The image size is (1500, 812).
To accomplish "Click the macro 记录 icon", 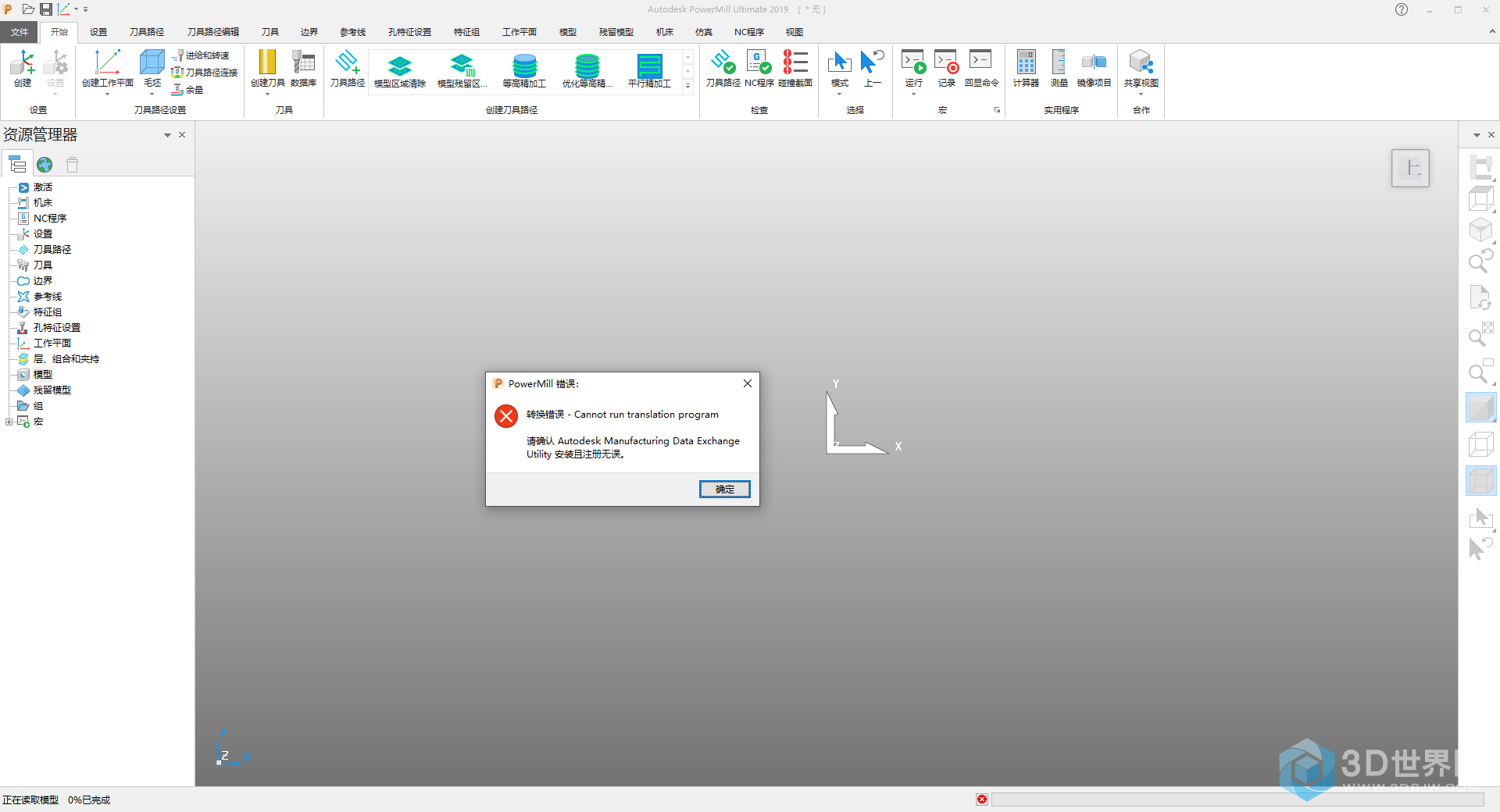I will click(947, 69).
